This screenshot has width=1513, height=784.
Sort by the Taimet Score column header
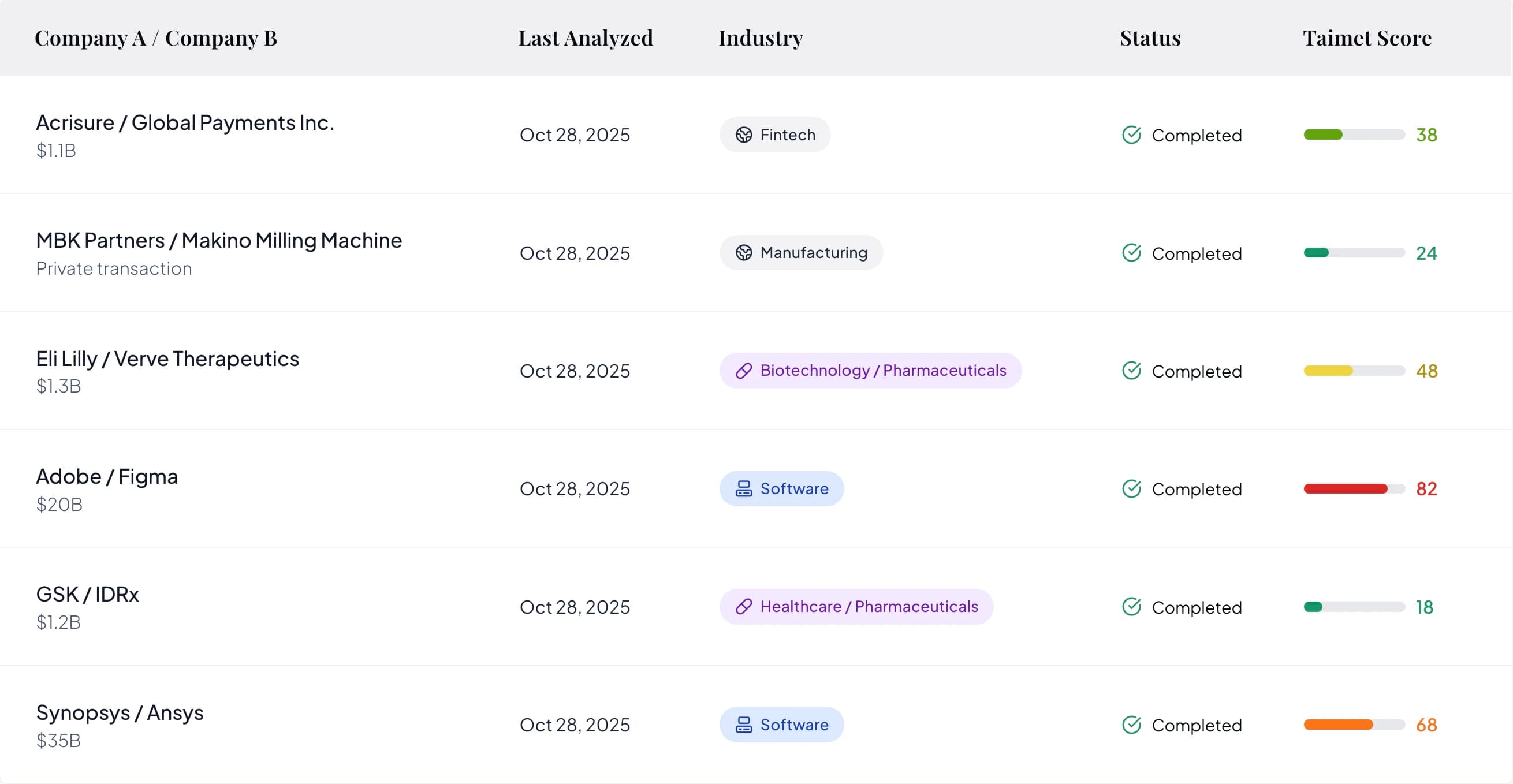tap(1367, 38)
